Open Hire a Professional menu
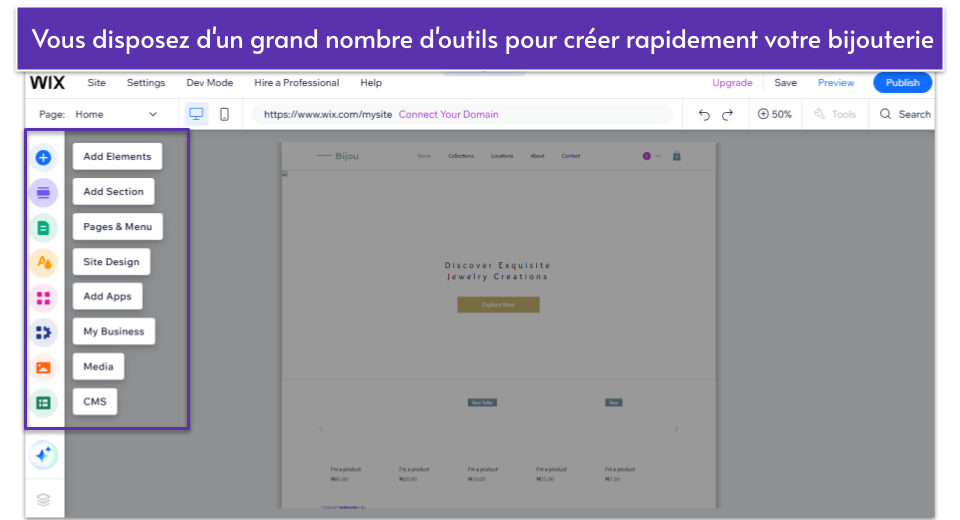The width and height of the screenshot is (960, 520). 296,83
